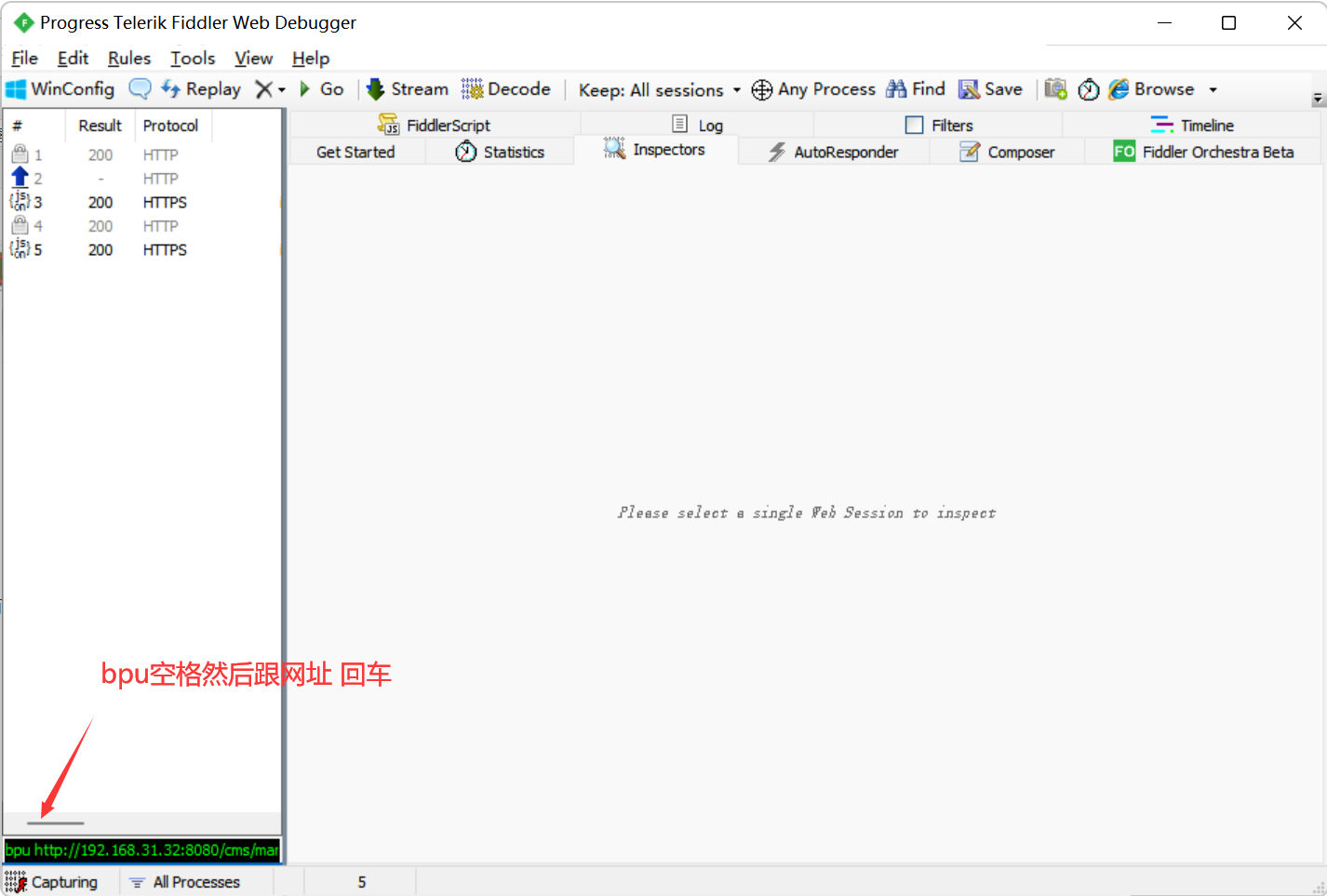1327x896 pixels.
Task: Select session 5 JSON HTTPS row
Action: click(142, 249)
